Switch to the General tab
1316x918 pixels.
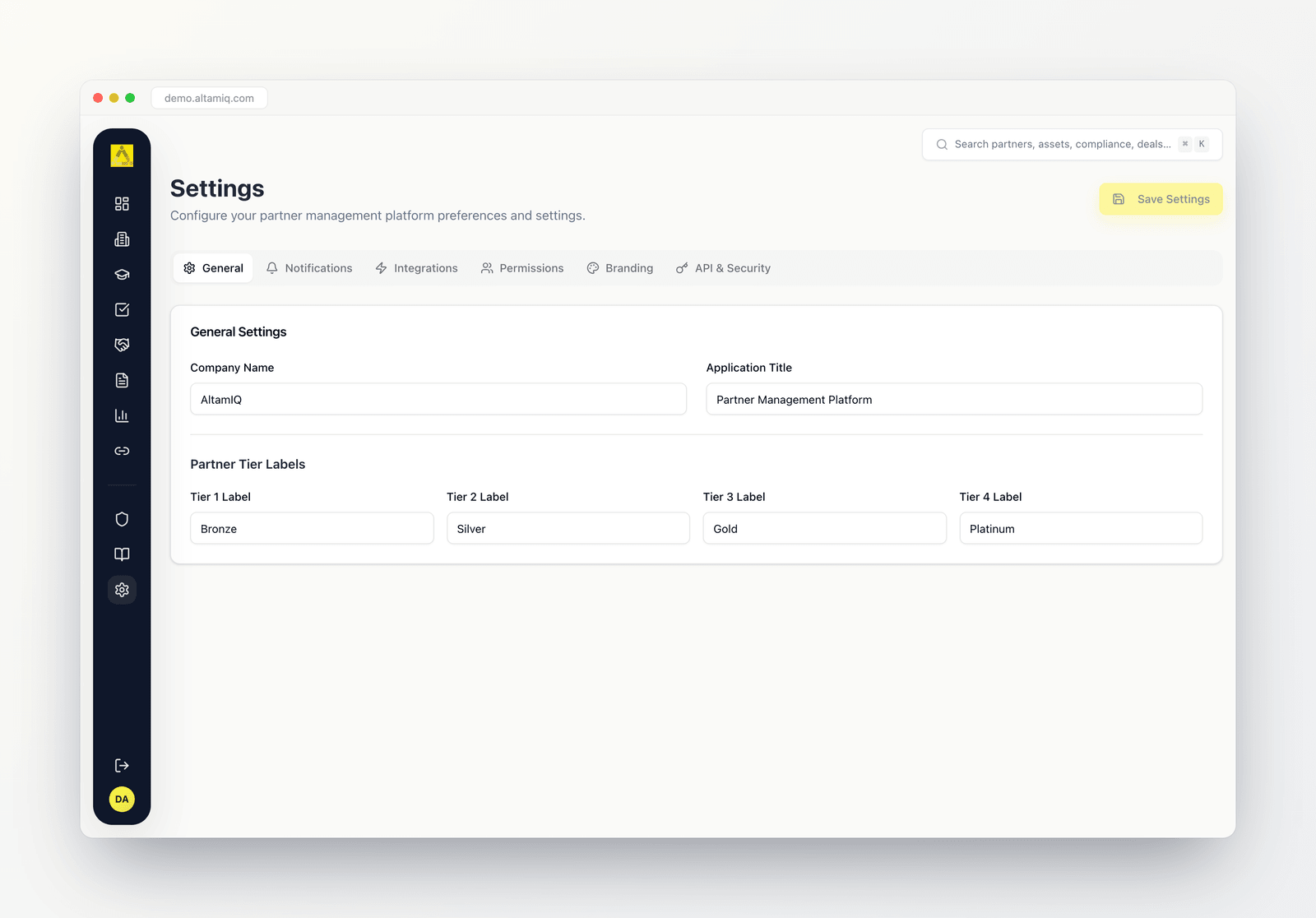pyautogui.click(x=213, y=268)
